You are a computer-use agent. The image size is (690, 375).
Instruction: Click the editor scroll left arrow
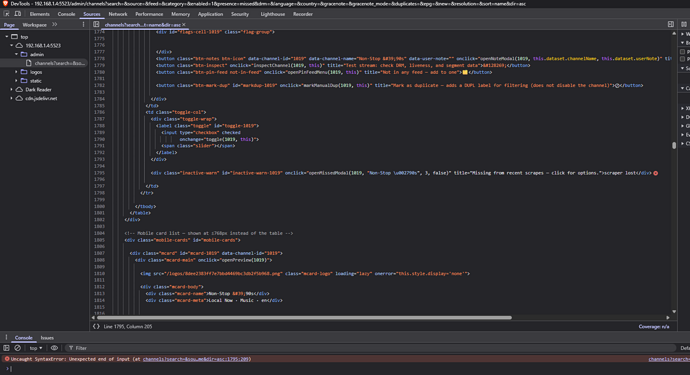tap(93, 317)
